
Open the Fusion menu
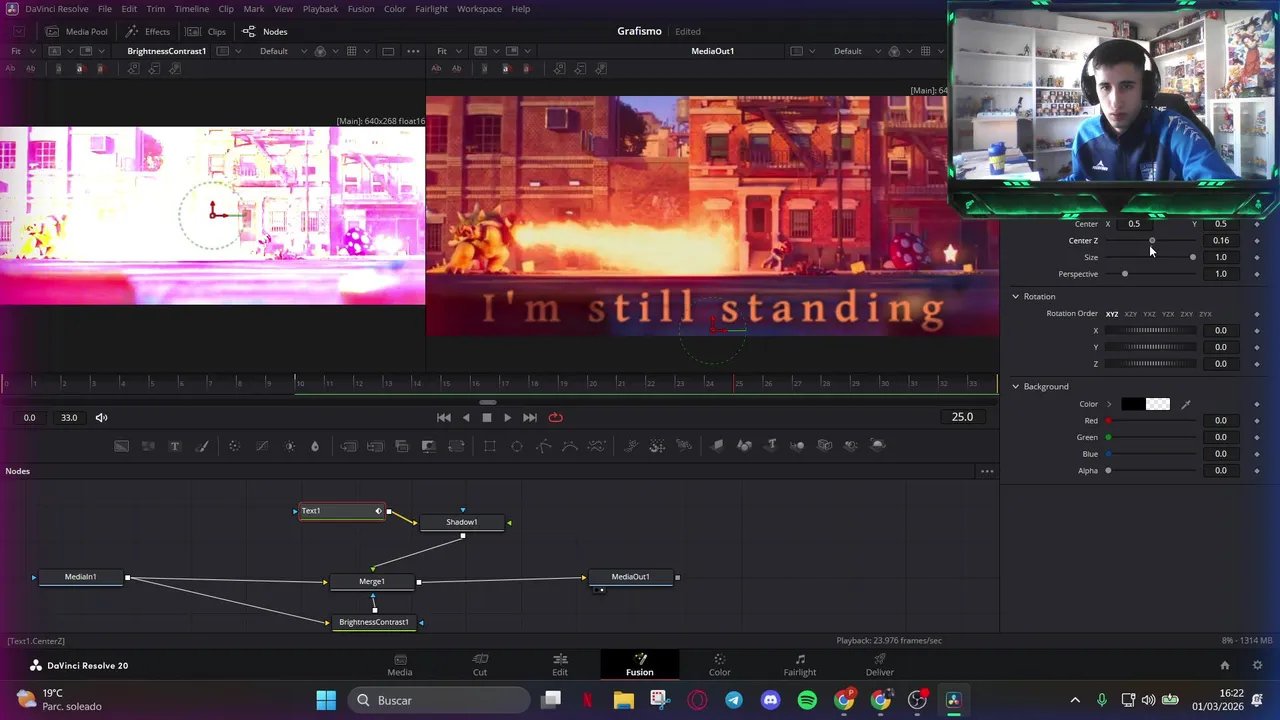pyautogui.click(x=361, y=9)
